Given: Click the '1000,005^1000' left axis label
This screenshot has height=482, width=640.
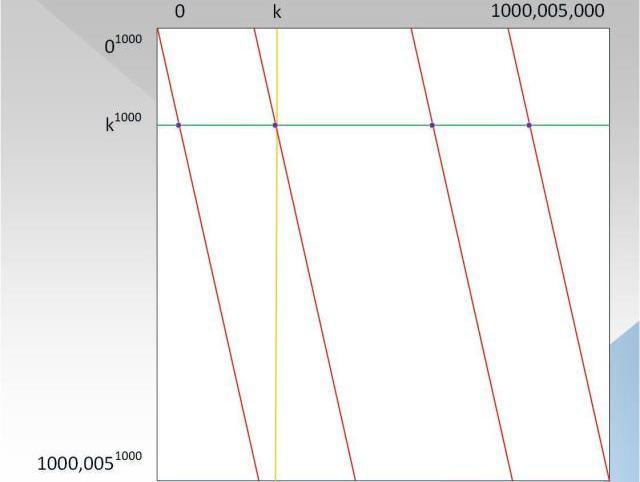Looking at the screenshot, I should coord(89,462).
